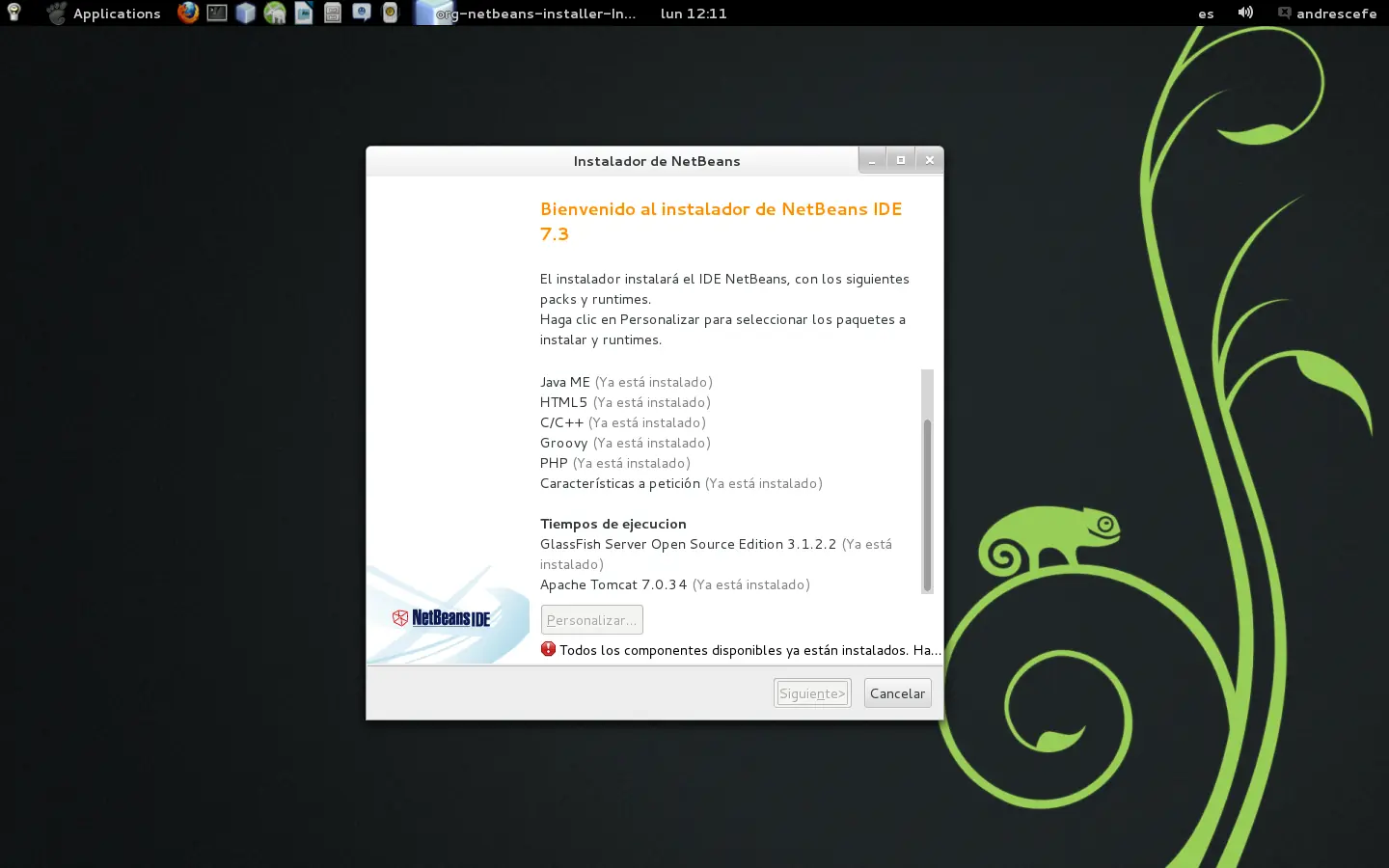Click the 'Instalador de NetBeans' title bar text
The width and height of the screenshot is (1389, 868).
pos(657,161)
